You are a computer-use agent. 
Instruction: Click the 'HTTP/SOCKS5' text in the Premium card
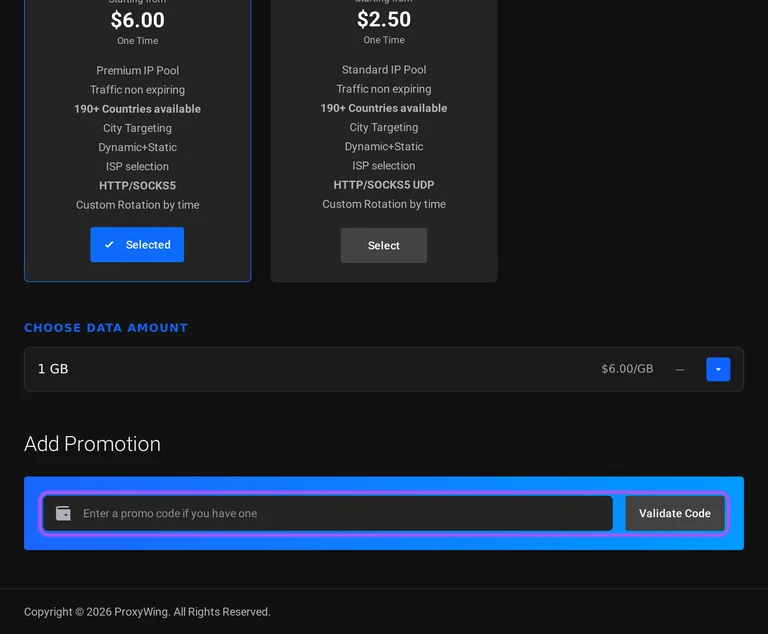point(138,186)
